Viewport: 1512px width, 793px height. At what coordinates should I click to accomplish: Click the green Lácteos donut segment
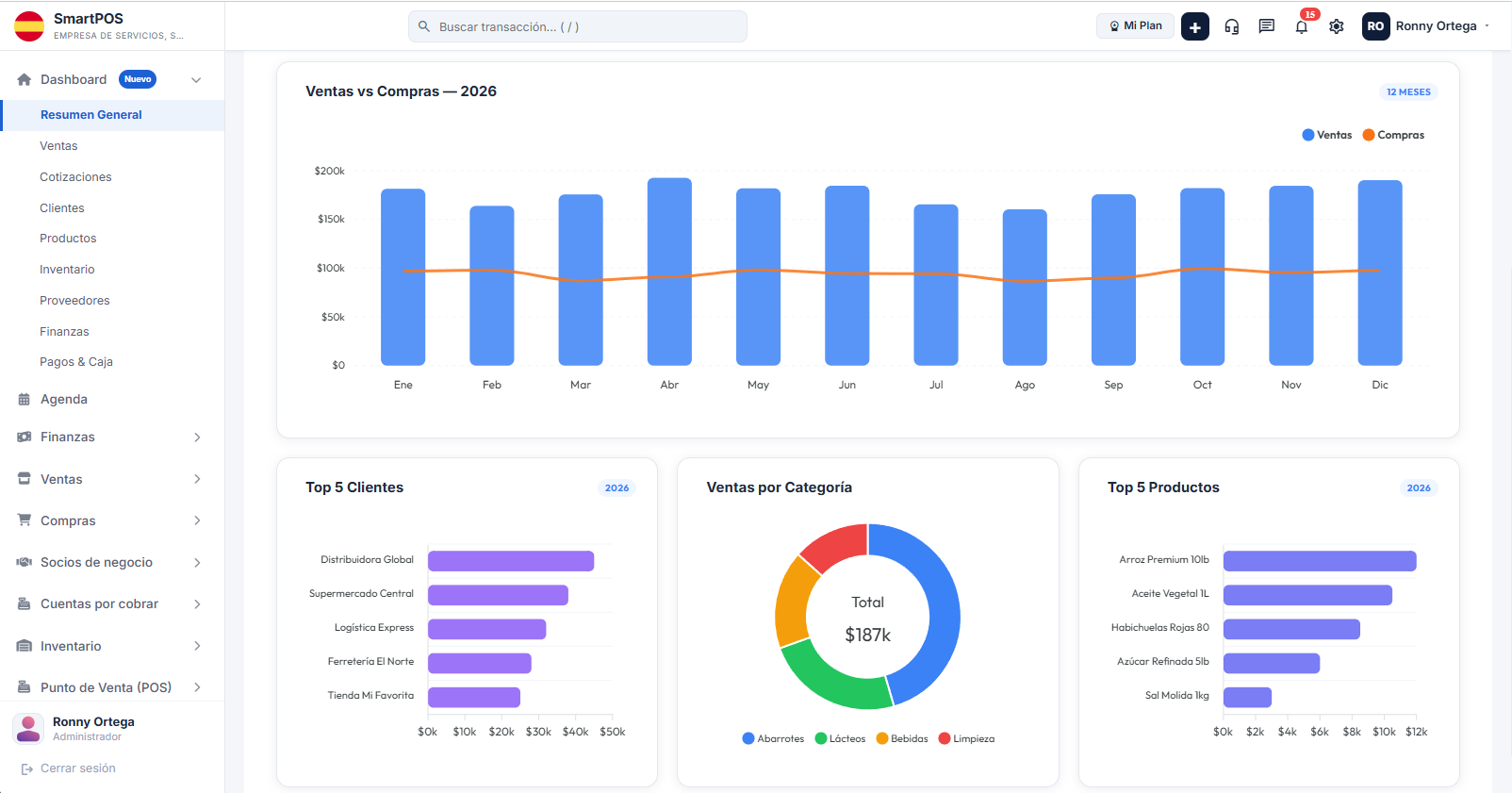point(830,681)
